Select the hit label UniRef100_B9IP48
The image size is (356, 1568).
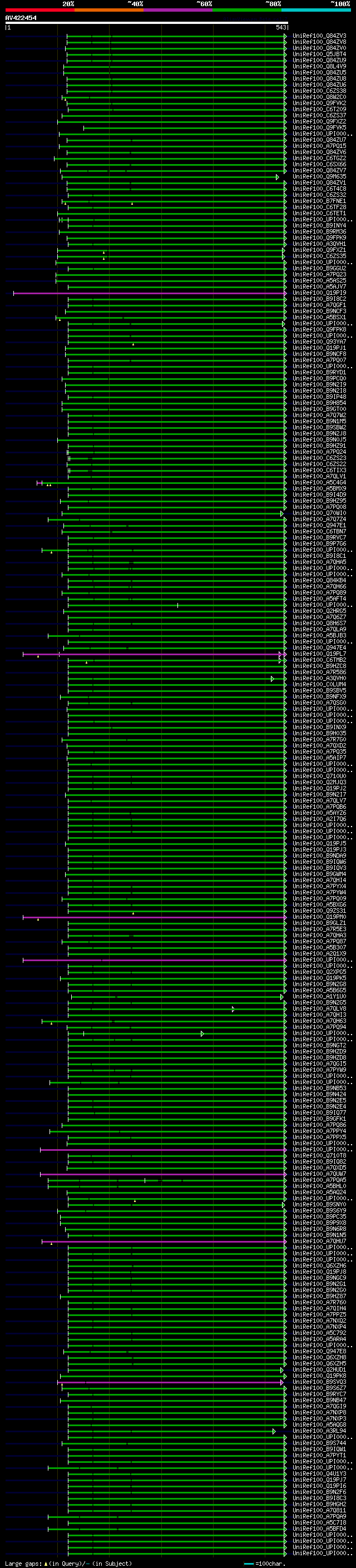click(319, 397)
